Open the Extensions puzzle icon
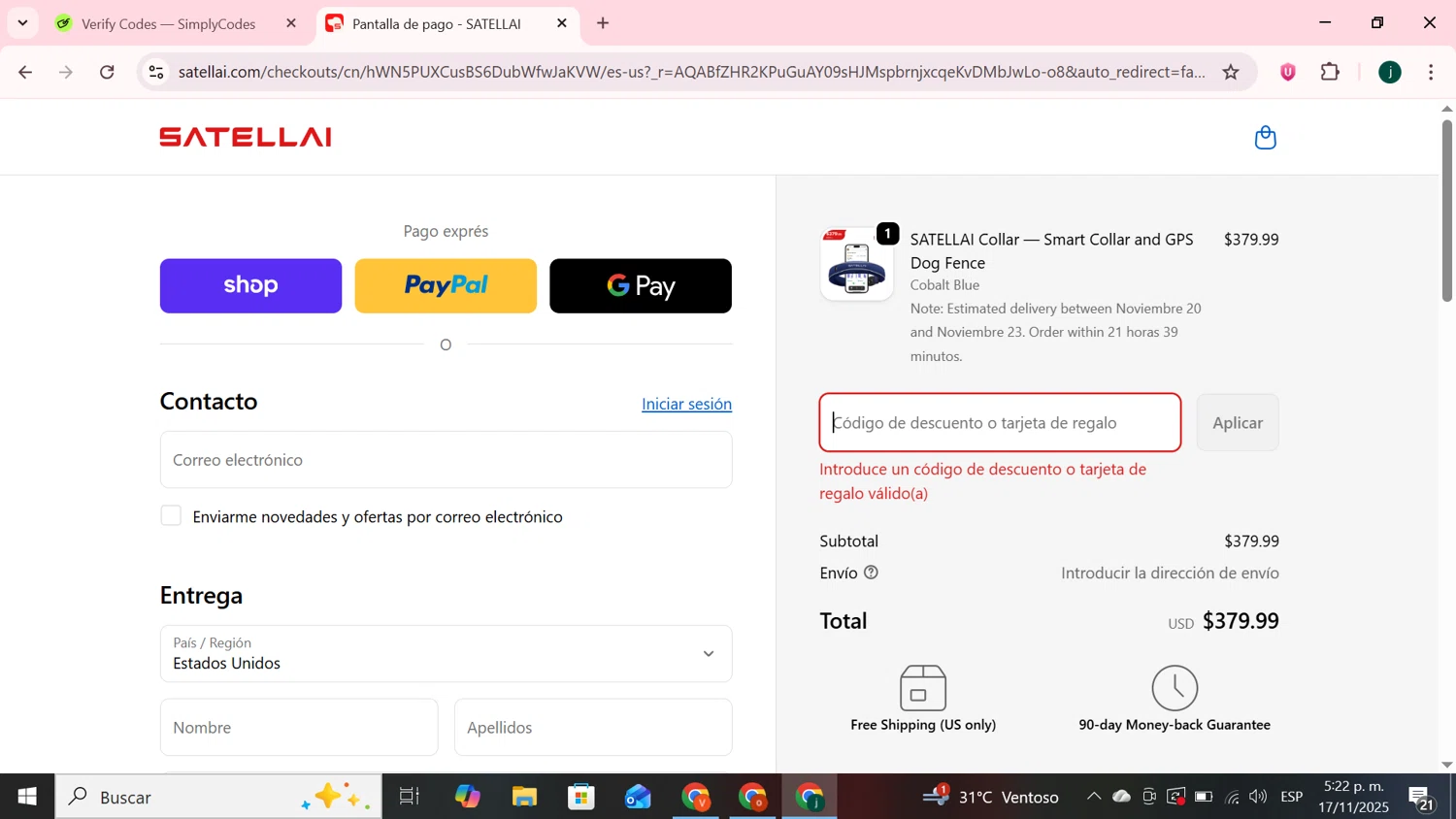This screenshot has width=1456, height=819. point(1330,72)
